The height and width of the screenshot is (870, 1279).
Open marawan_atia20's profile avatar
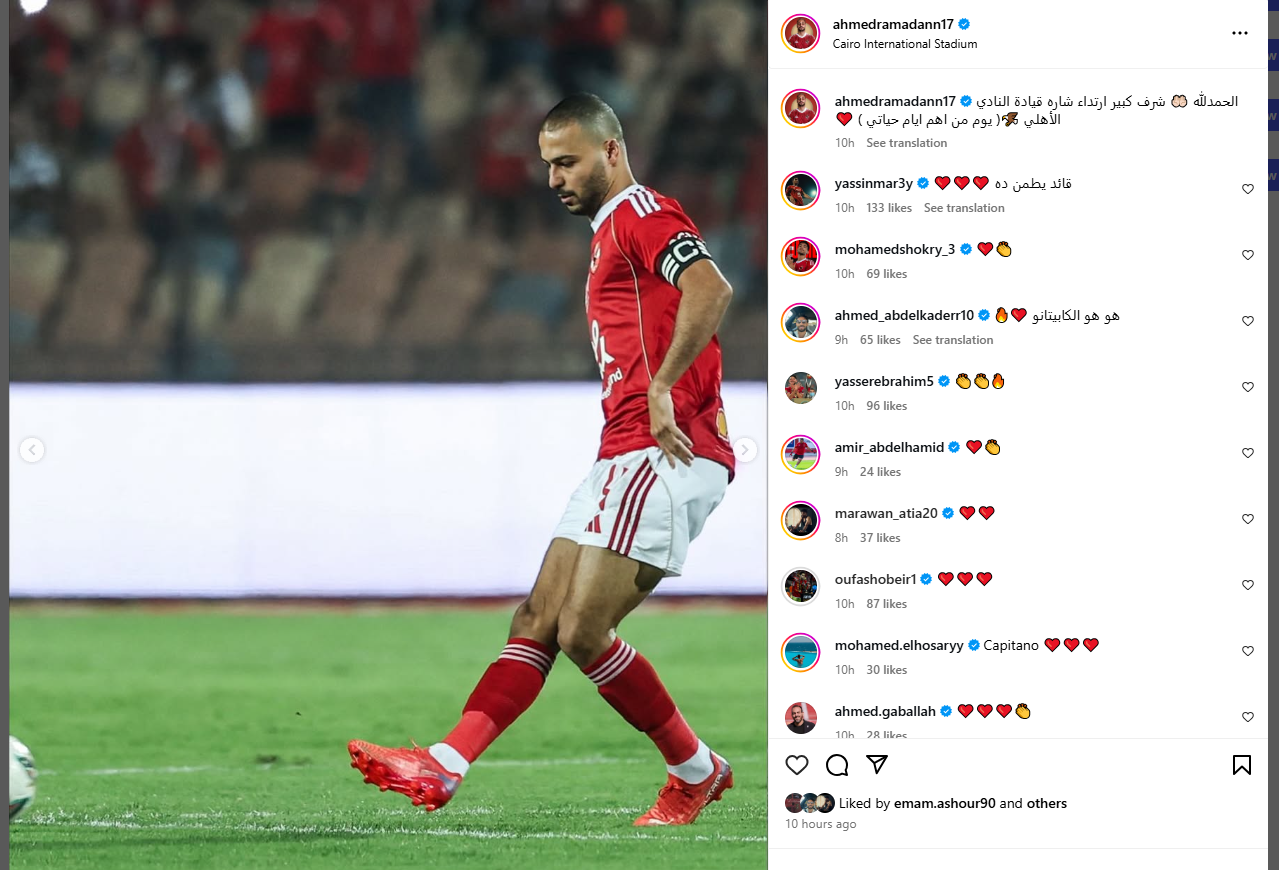pyautogui.click(x=800, y=520)
